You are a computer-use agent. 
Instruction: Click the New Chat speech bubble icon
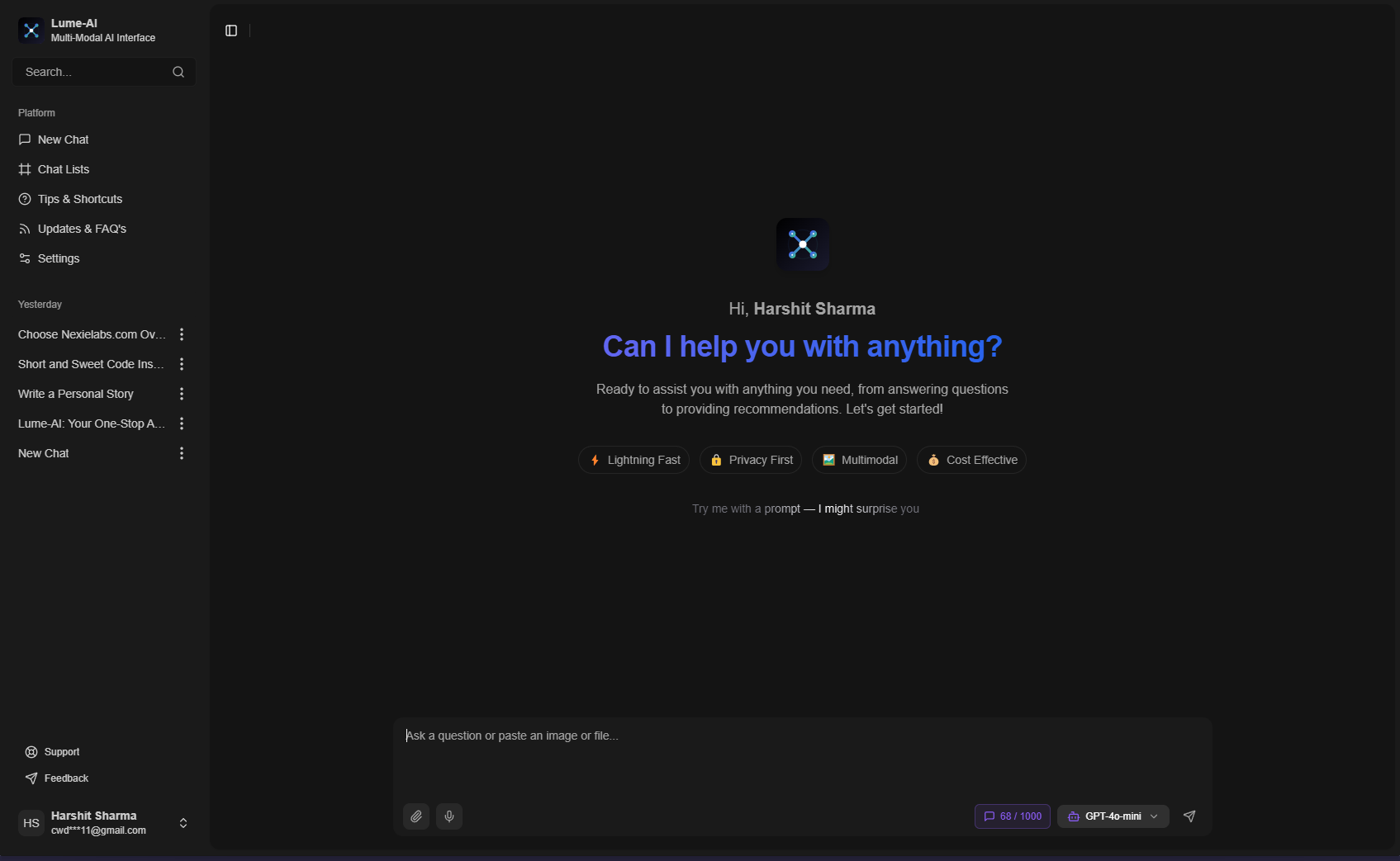click(25, 140)
